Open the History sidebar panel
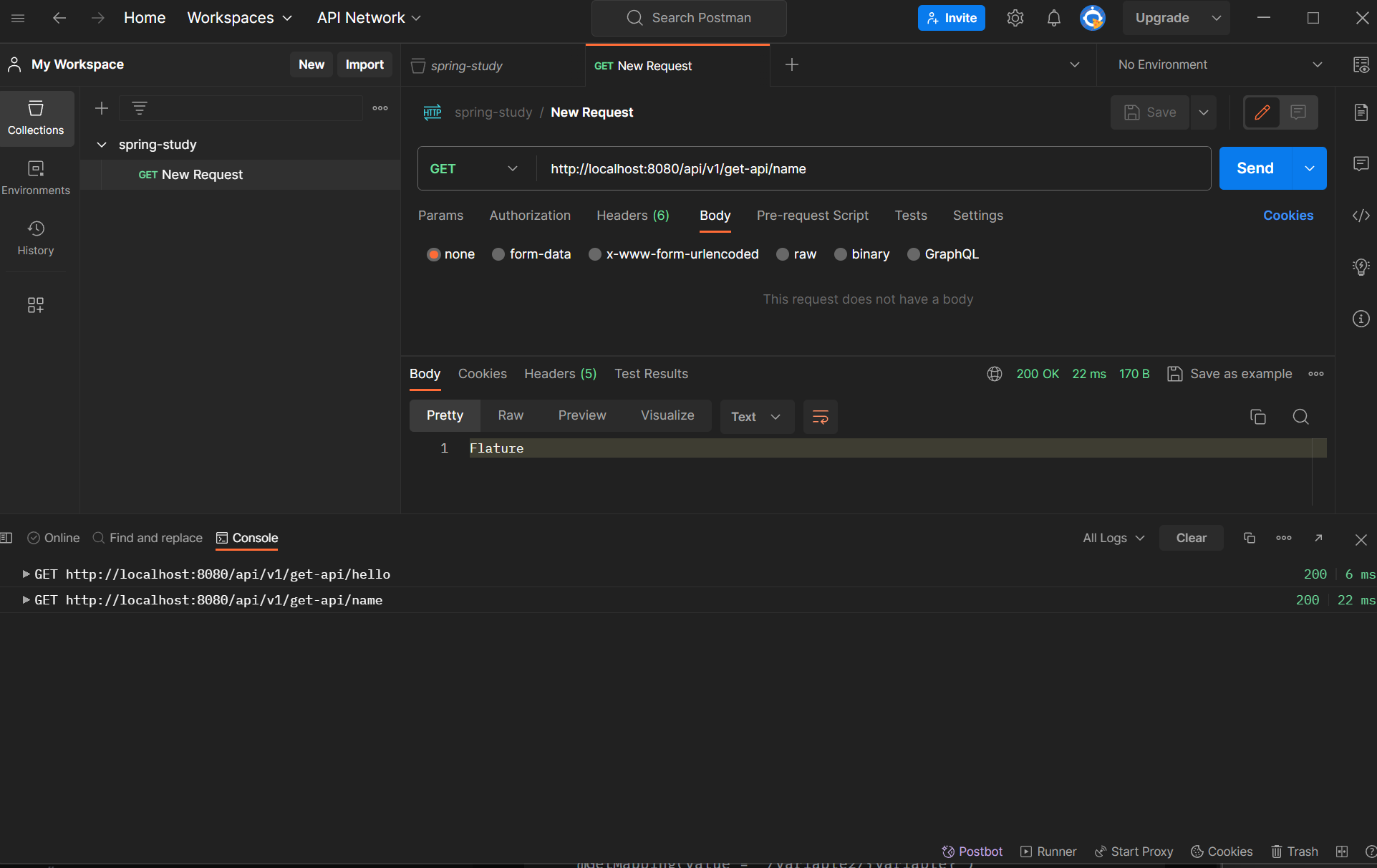 click(35, 238)
